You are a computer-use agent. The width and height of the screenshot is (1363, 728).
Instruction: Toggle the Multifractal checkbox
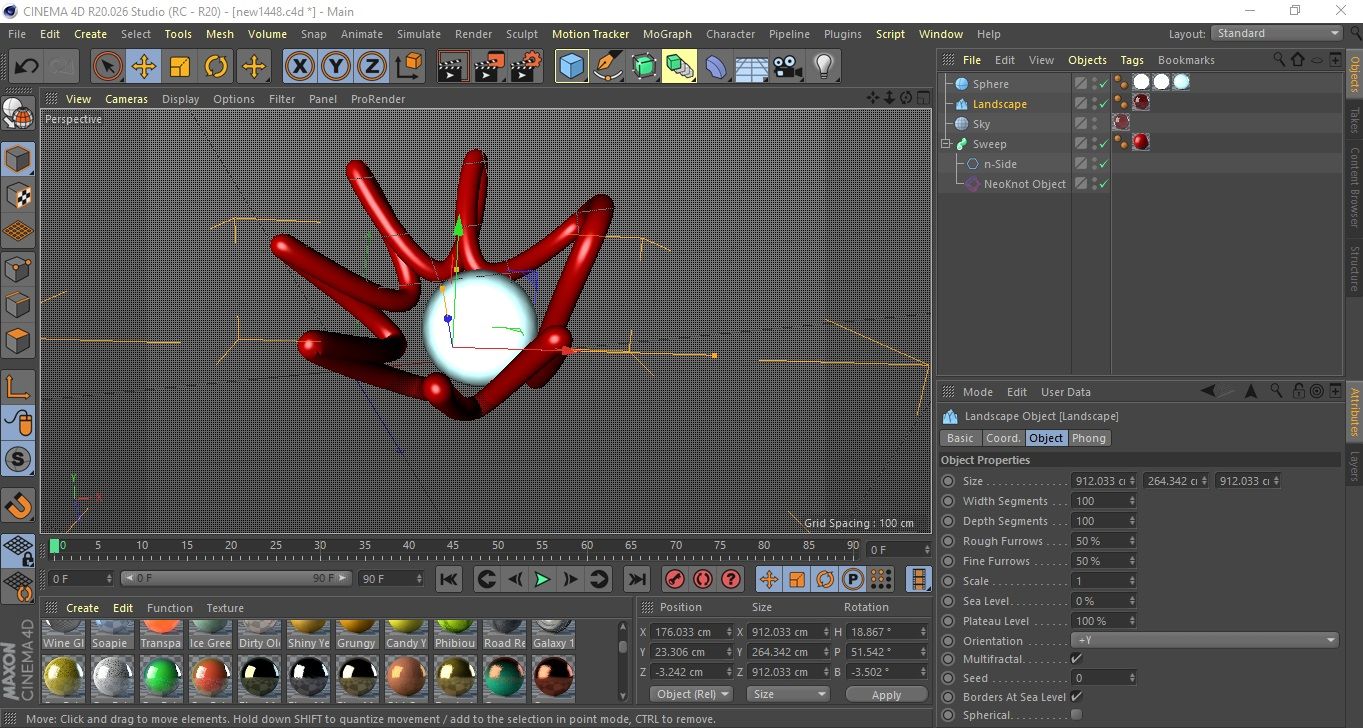click(1076, 659)
